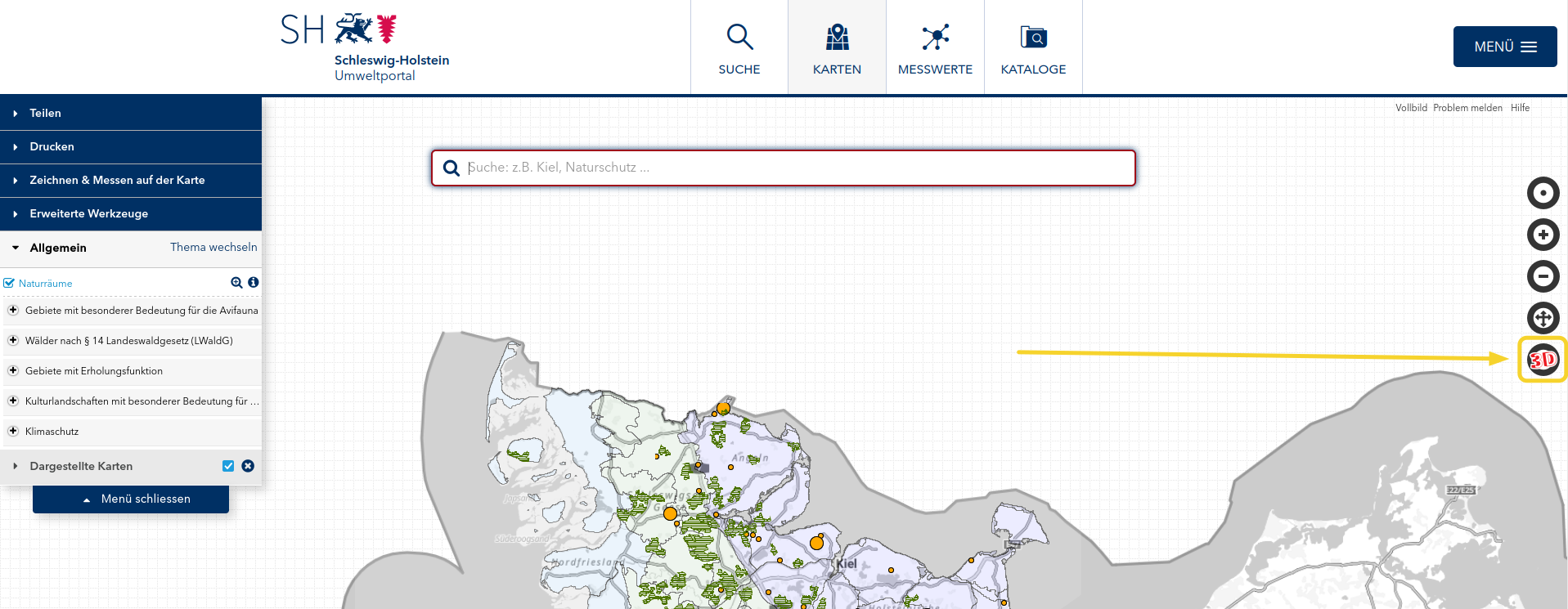Zoom to the Naturräume layer extent
Screen dimensions: 1568x609
236,283
